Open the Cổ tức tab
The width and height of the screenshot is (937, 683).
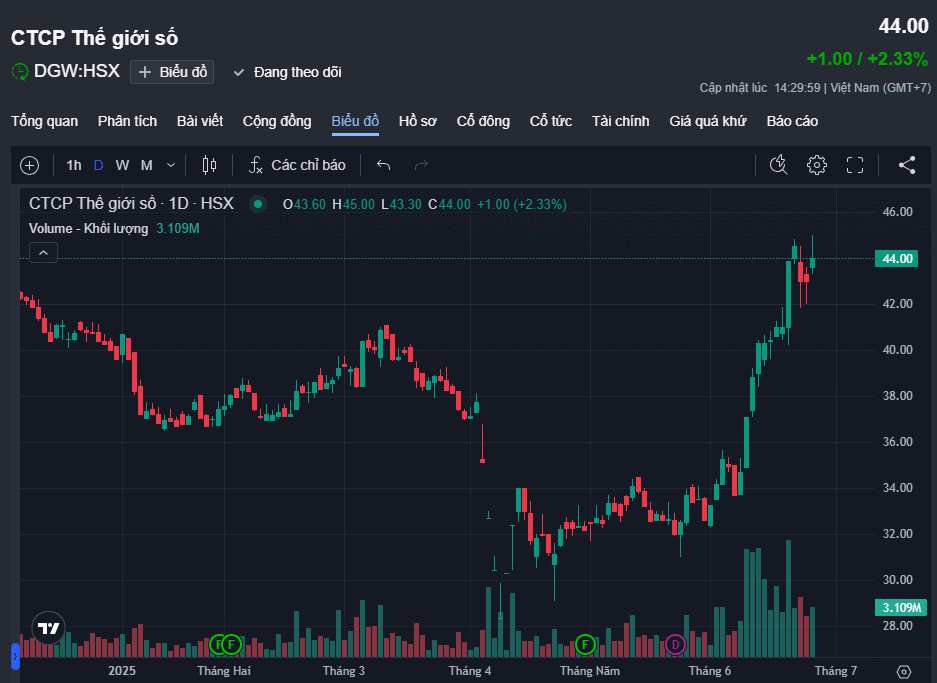[551, 121]
